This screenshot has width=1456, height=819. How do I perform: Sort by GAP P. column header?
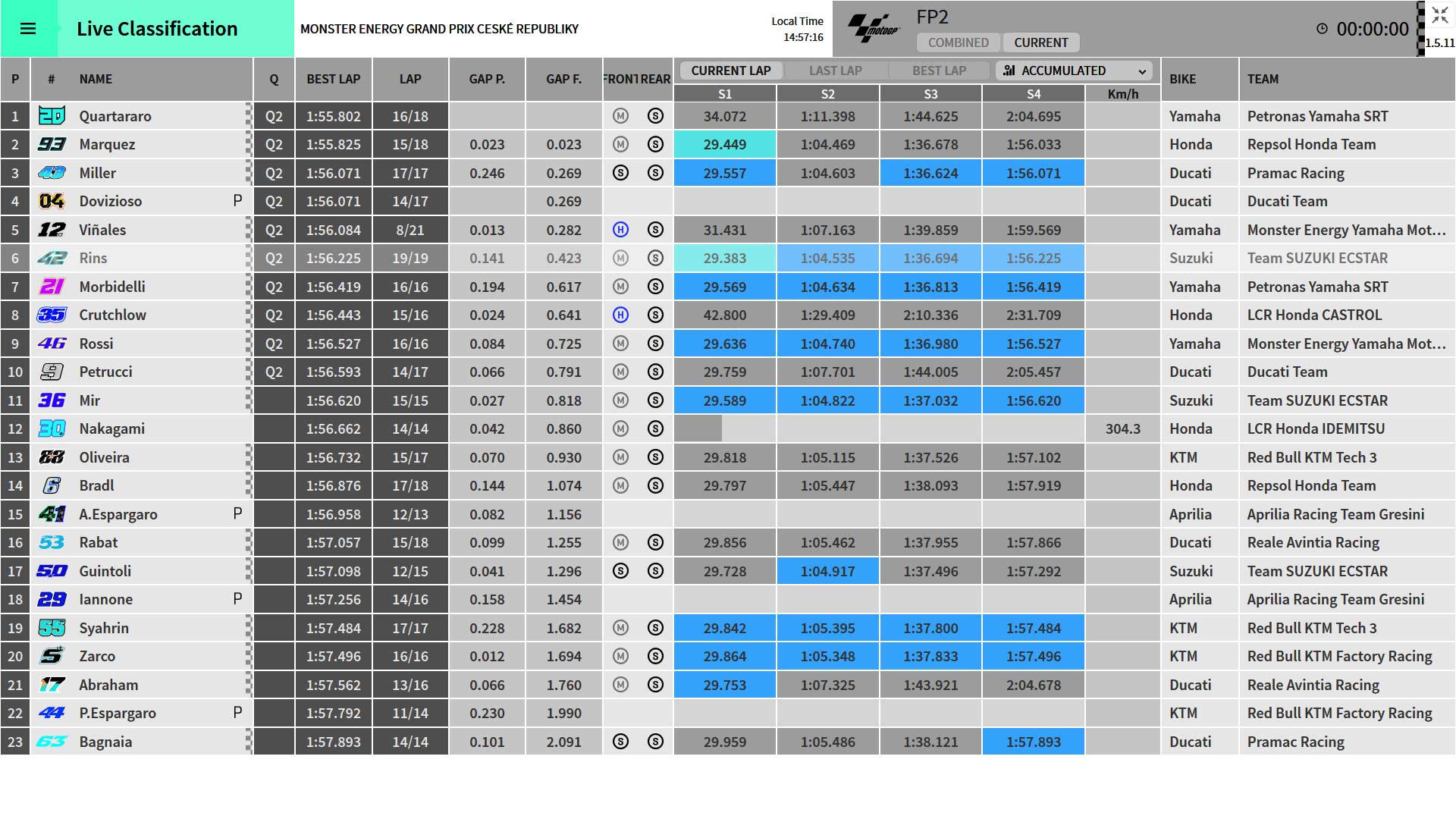[487, 79]
